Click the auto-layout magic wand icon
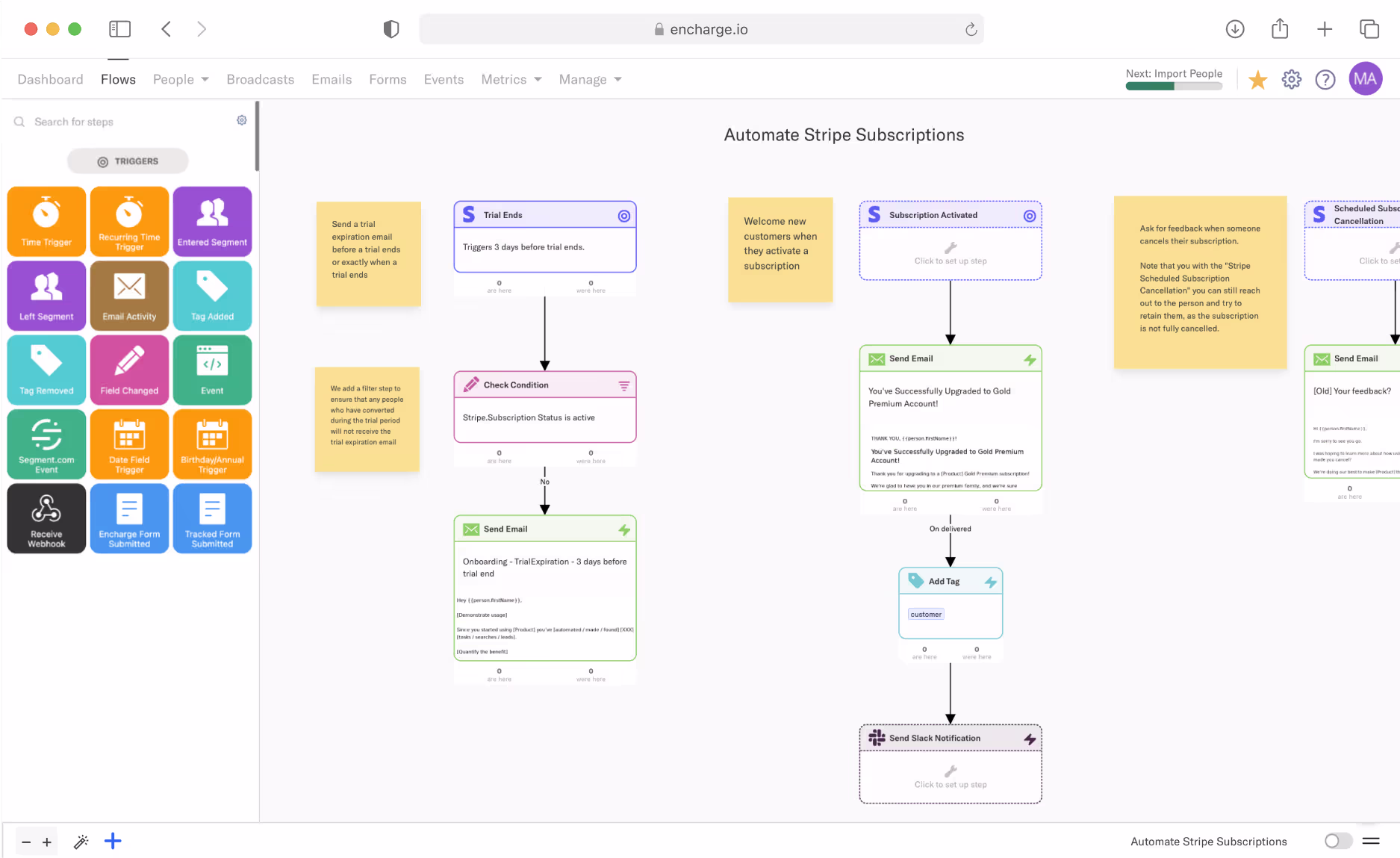This screenshot has width=1400, height=858. click(81, 841)
